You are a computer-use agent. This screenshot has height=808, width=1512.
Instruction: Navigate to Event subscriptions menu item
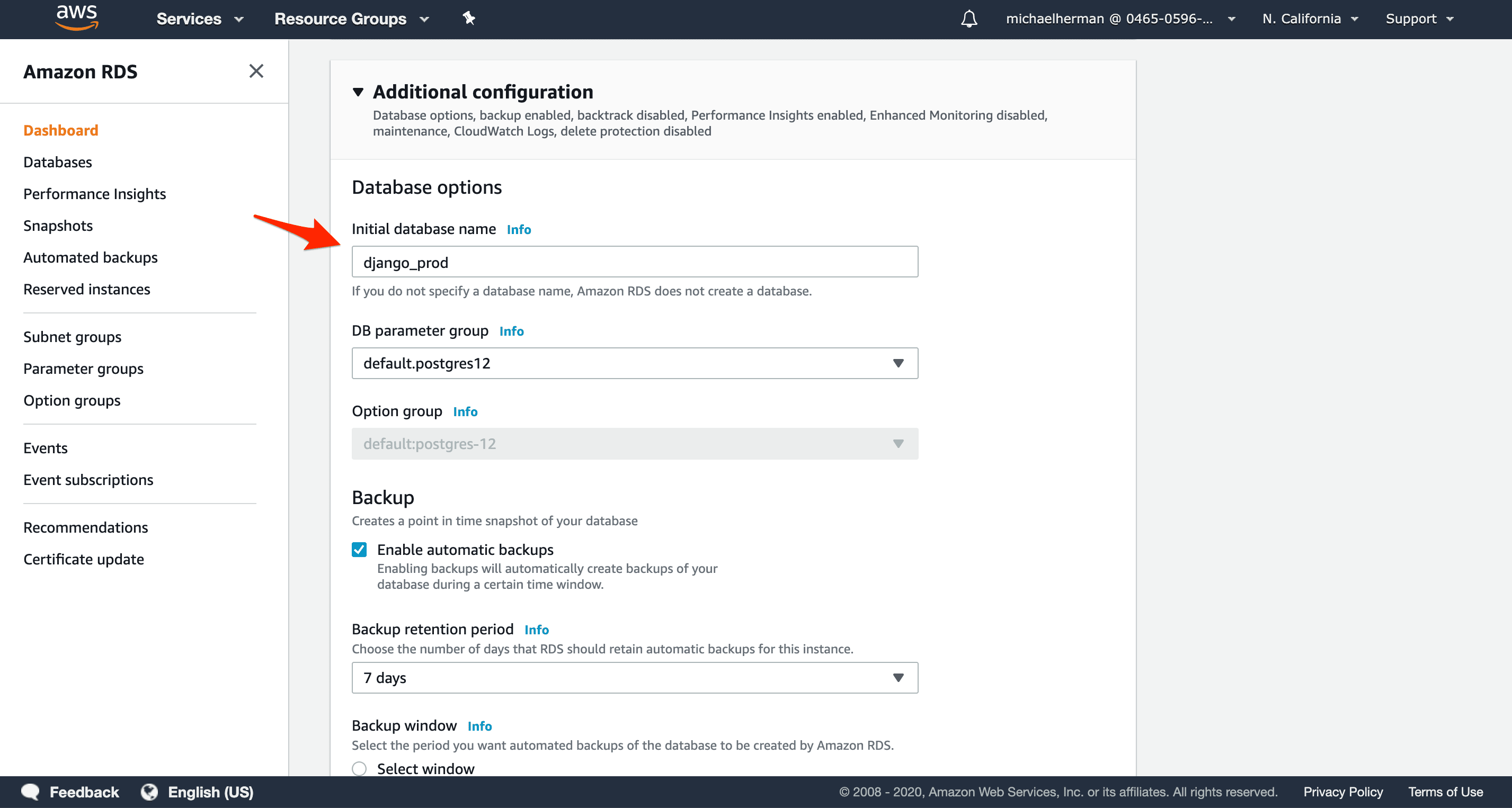pos(88,479)
